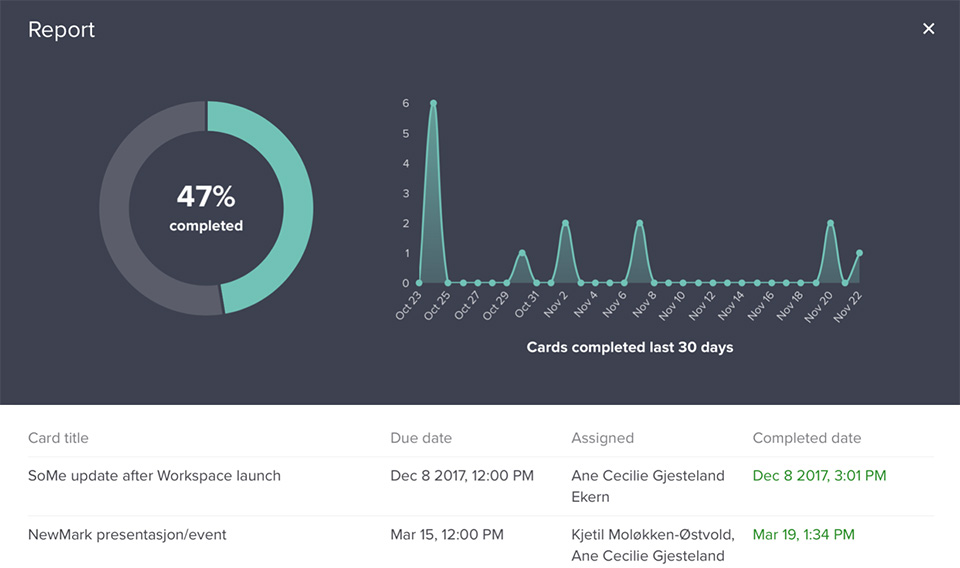
Task: Click the Nov 16 axis label
Action: click(x=760, y=305)
